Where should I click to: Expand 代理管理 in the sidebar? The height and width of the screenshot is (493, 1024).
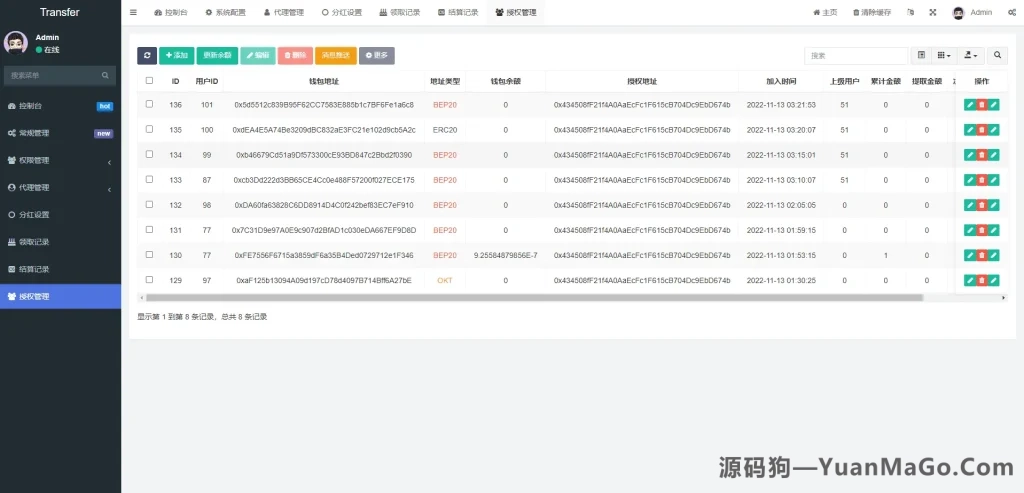point(60,188)
